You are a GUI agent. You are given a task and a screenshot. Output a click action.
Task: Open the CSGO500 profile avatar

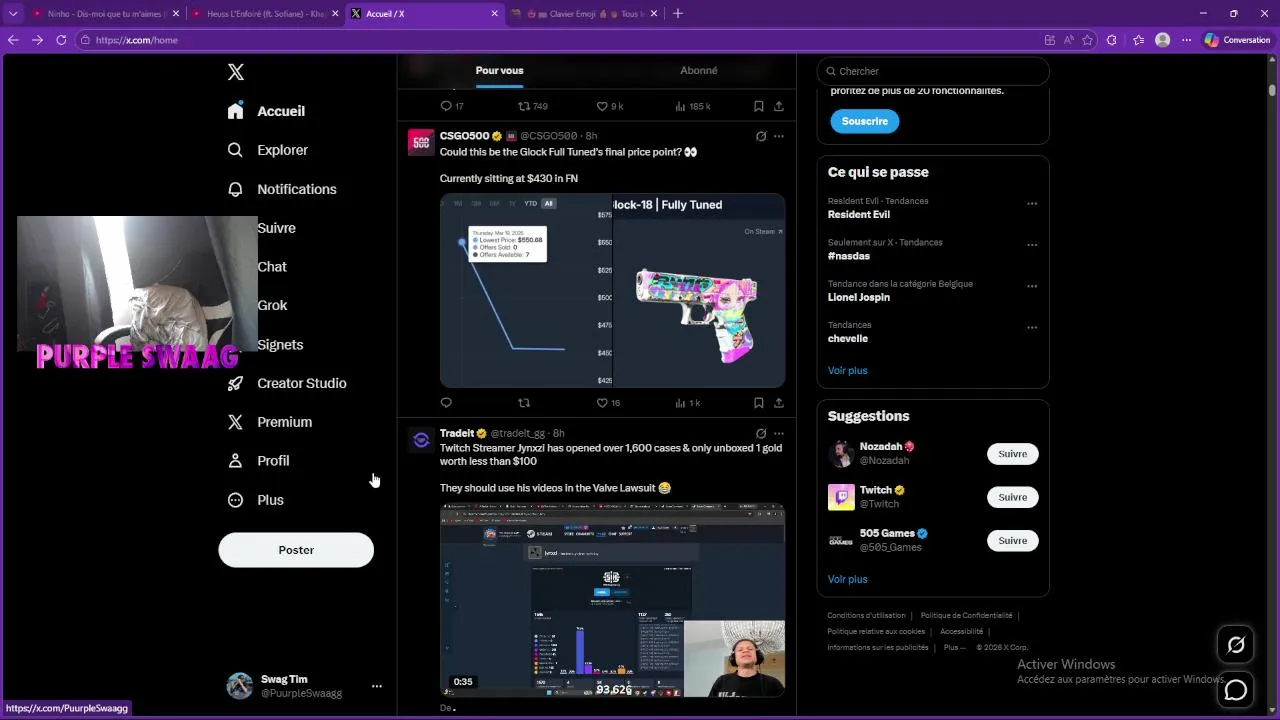pyautogui.click(x=421, y=142)
